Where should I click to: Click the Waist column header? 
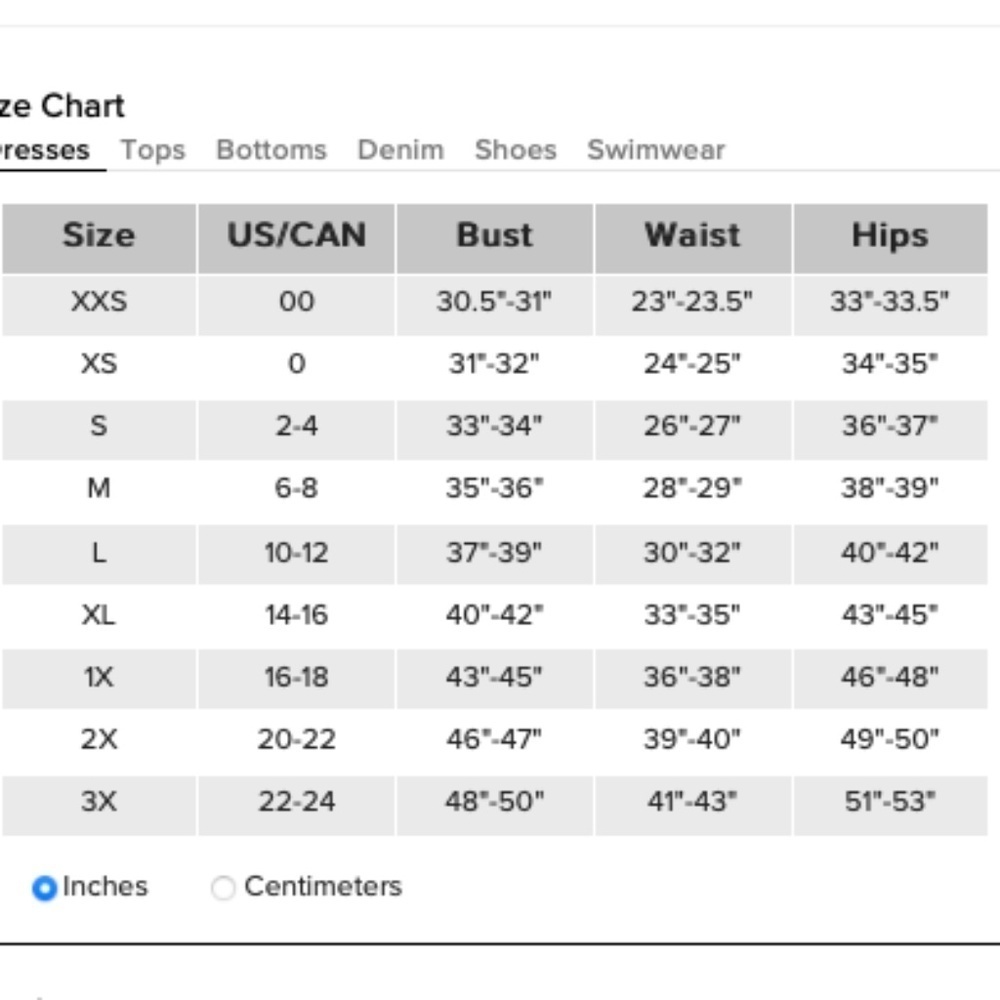693,239
